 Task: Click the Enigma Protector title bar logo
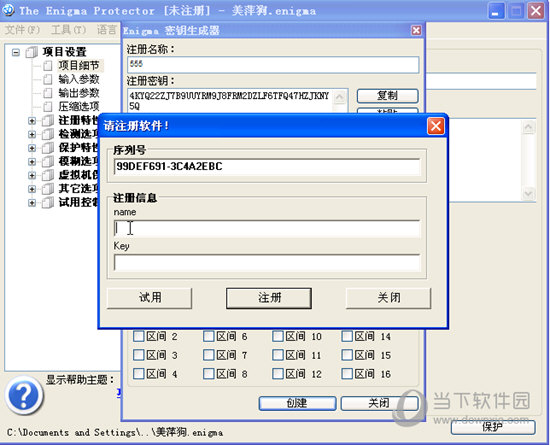point(8,10)
